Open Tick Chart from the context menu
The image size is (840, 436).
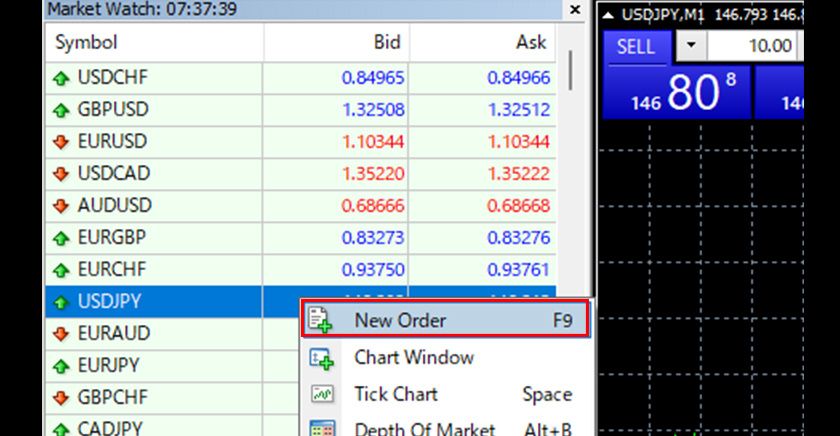click(x=395, y=394)
